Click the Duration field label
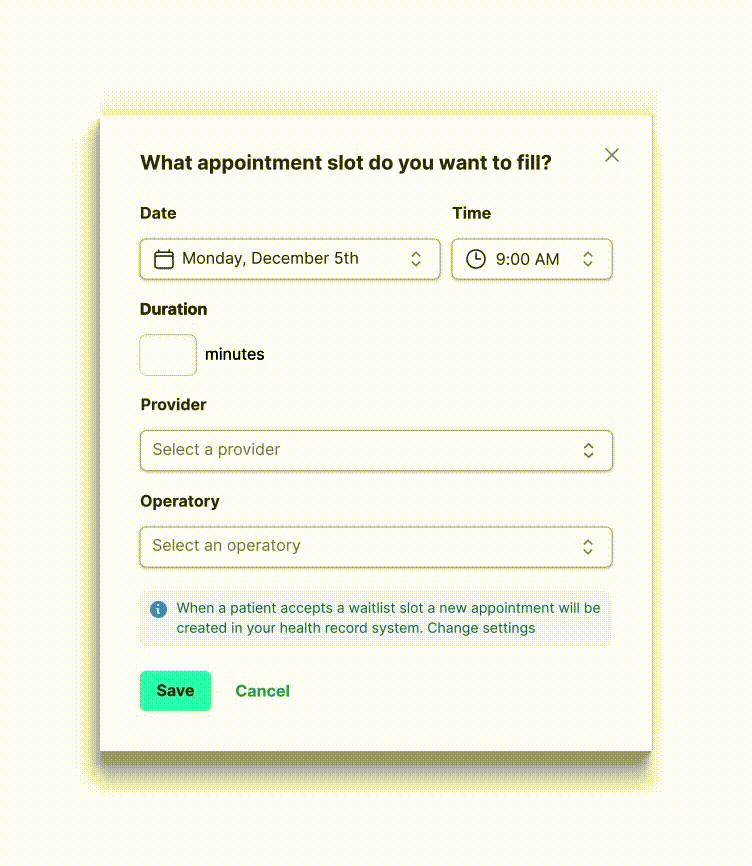Viewport: 752px width, 866px height. pos(174,309)
